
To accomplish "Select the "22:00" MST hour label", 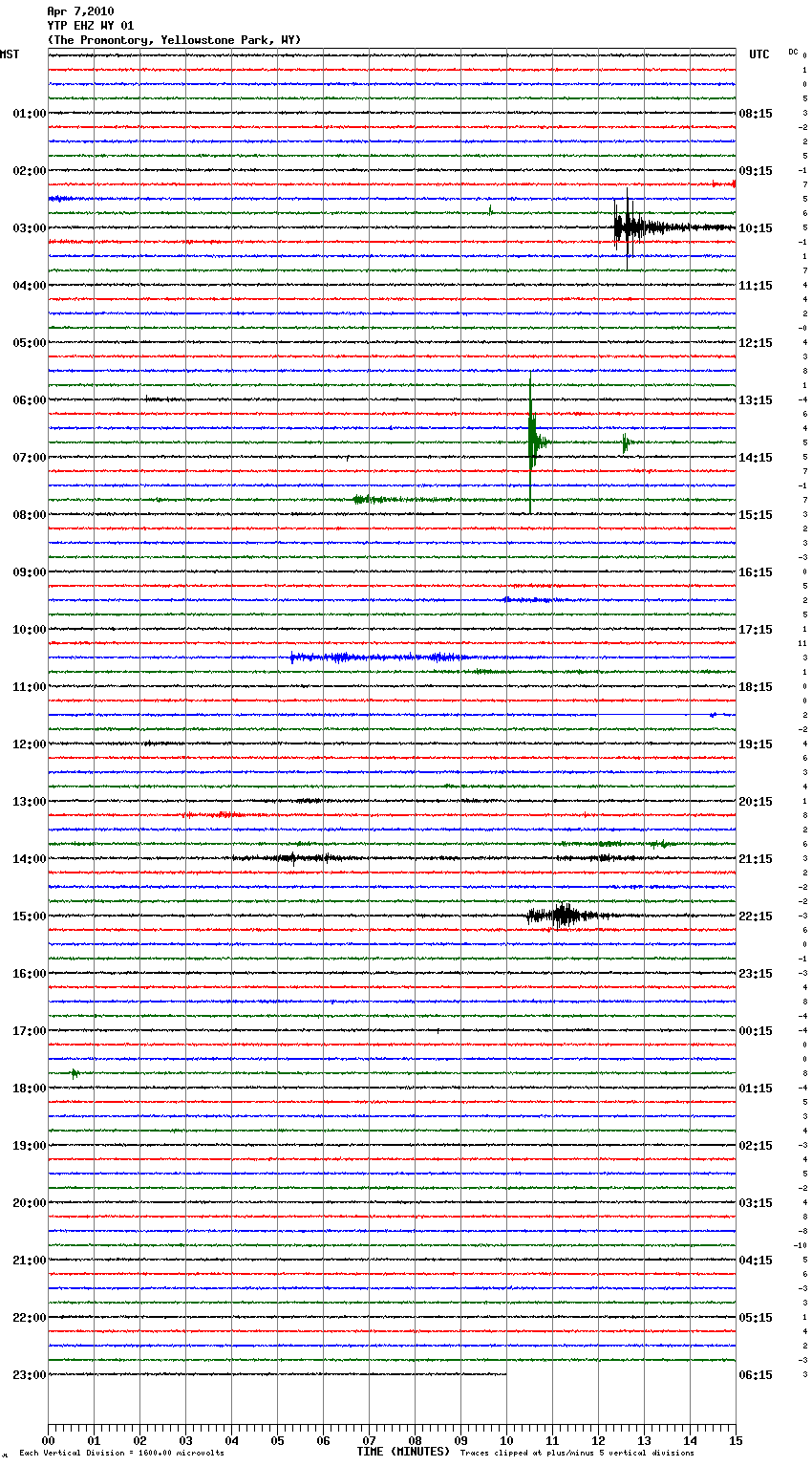I will [29, 1318].
